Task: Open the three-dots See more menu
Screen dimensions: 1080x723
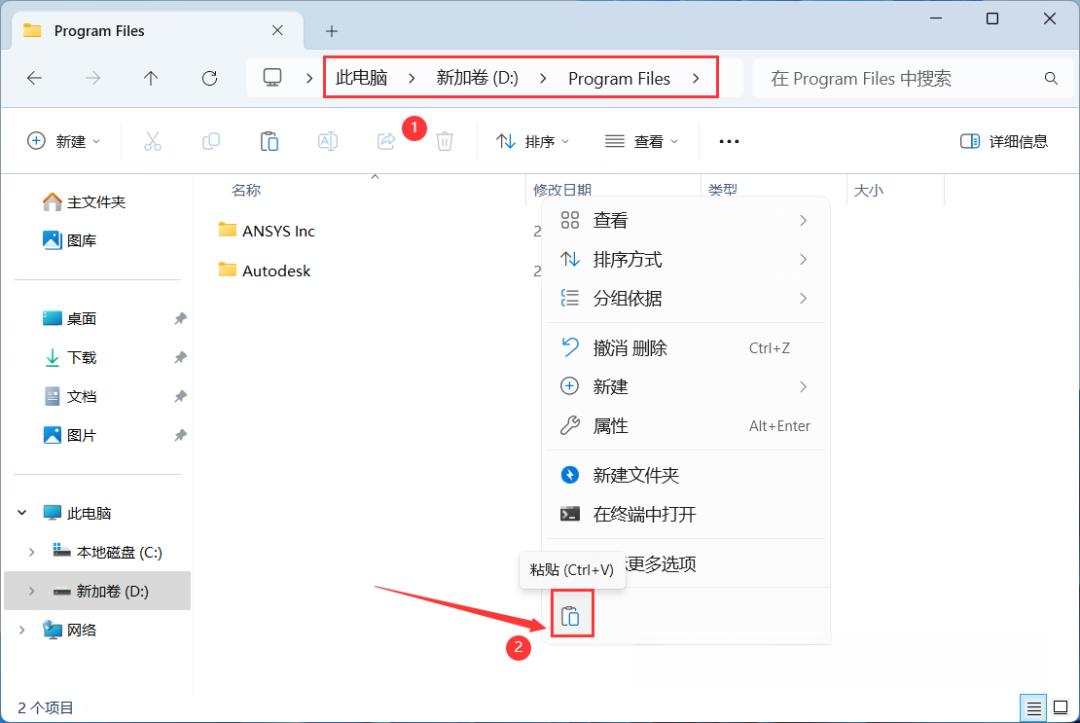Action: click(x=729, y=141)
